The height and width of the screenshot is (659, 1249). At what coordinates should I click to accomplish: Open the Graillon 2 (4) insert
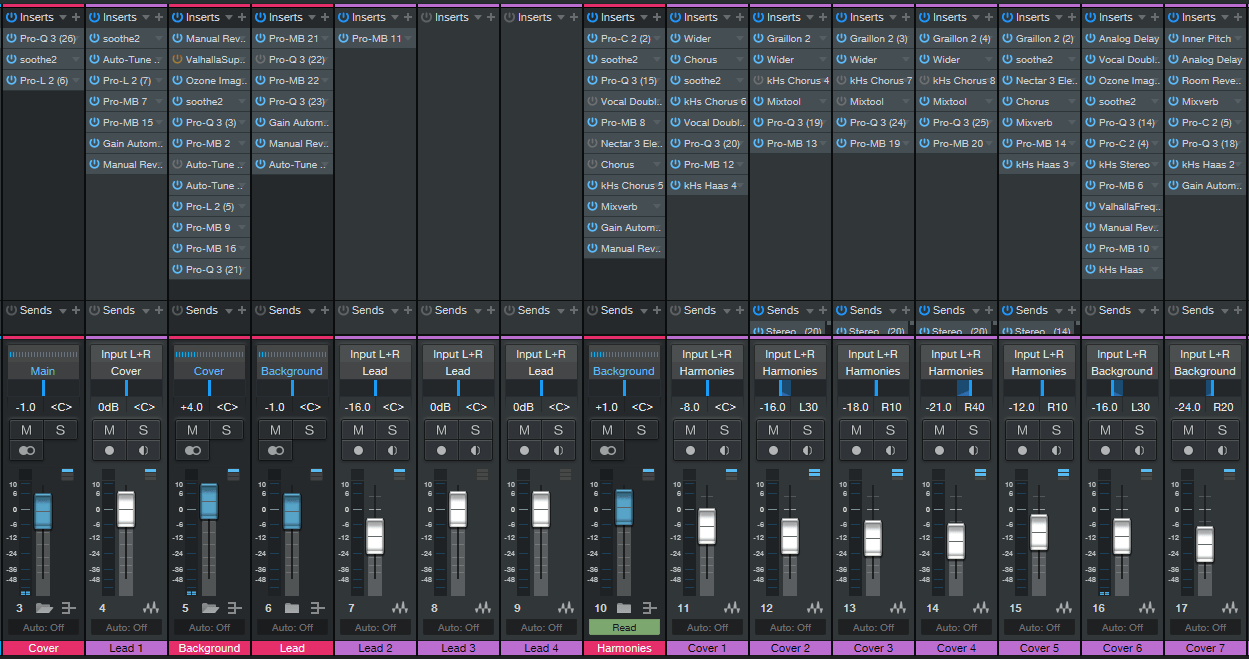956,38
